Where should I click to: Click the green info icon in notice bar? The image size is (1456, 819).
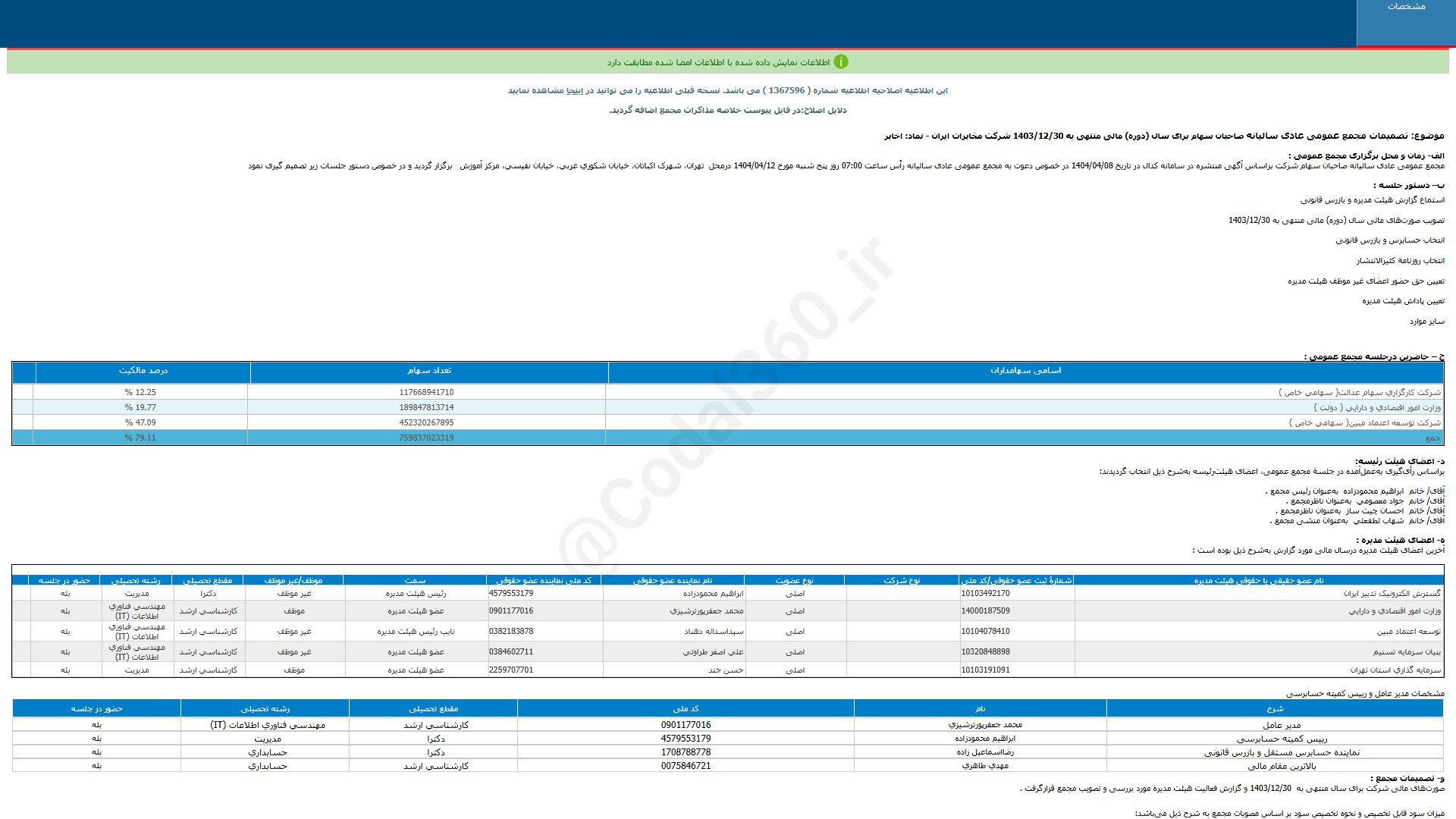(x=841, y=62)
